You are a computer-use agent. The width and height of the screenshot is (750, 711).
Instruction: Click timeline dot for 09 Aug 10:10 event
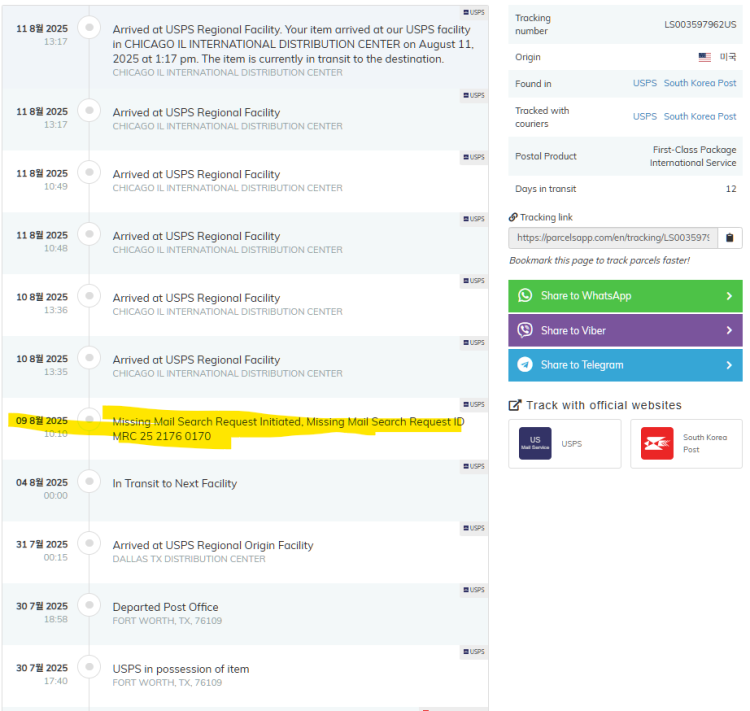tap(89, 419)
